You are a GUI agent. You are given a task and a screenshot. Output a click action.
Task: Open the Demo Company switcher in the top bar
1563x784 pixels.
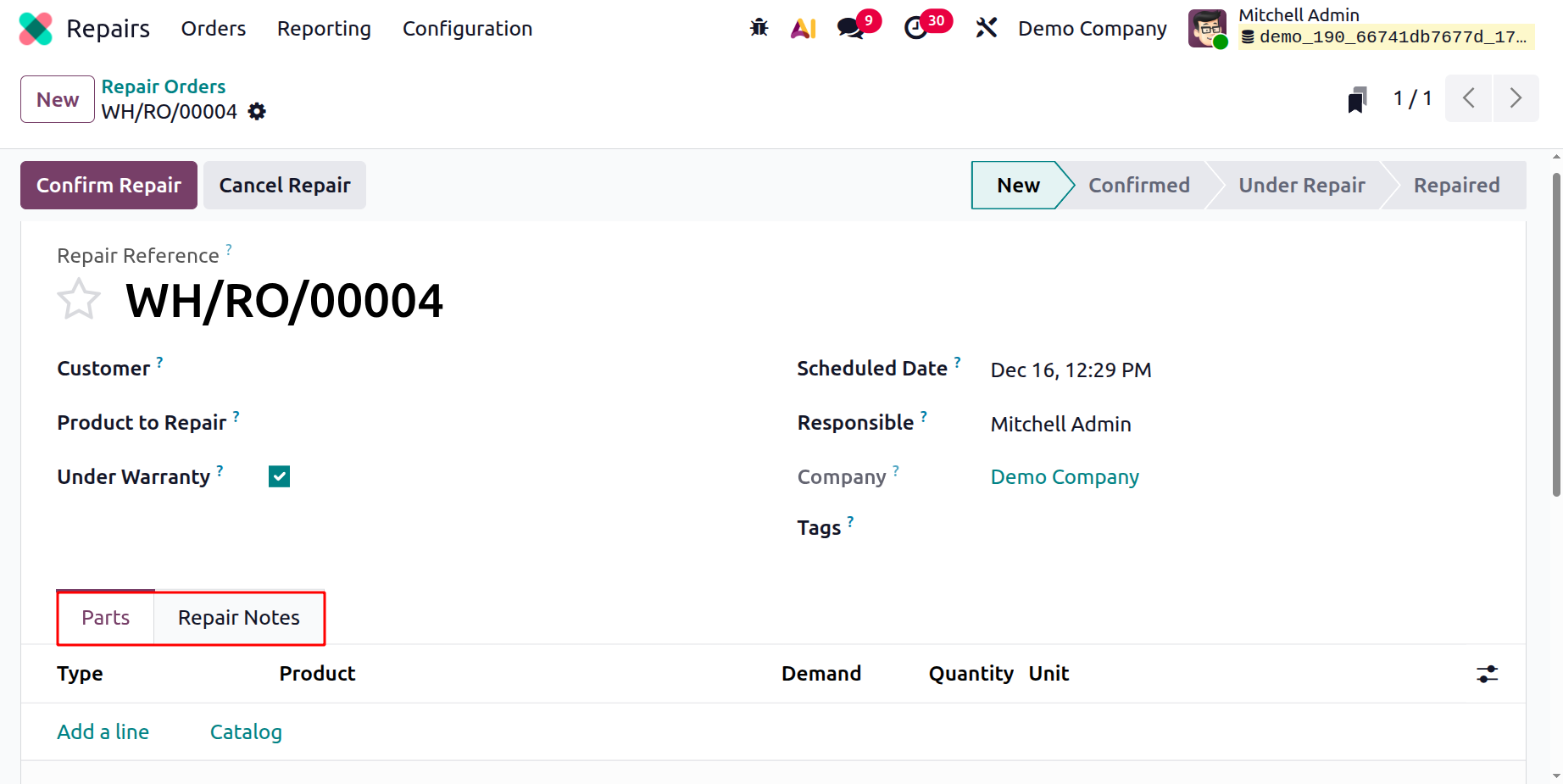coord(1092,29)
